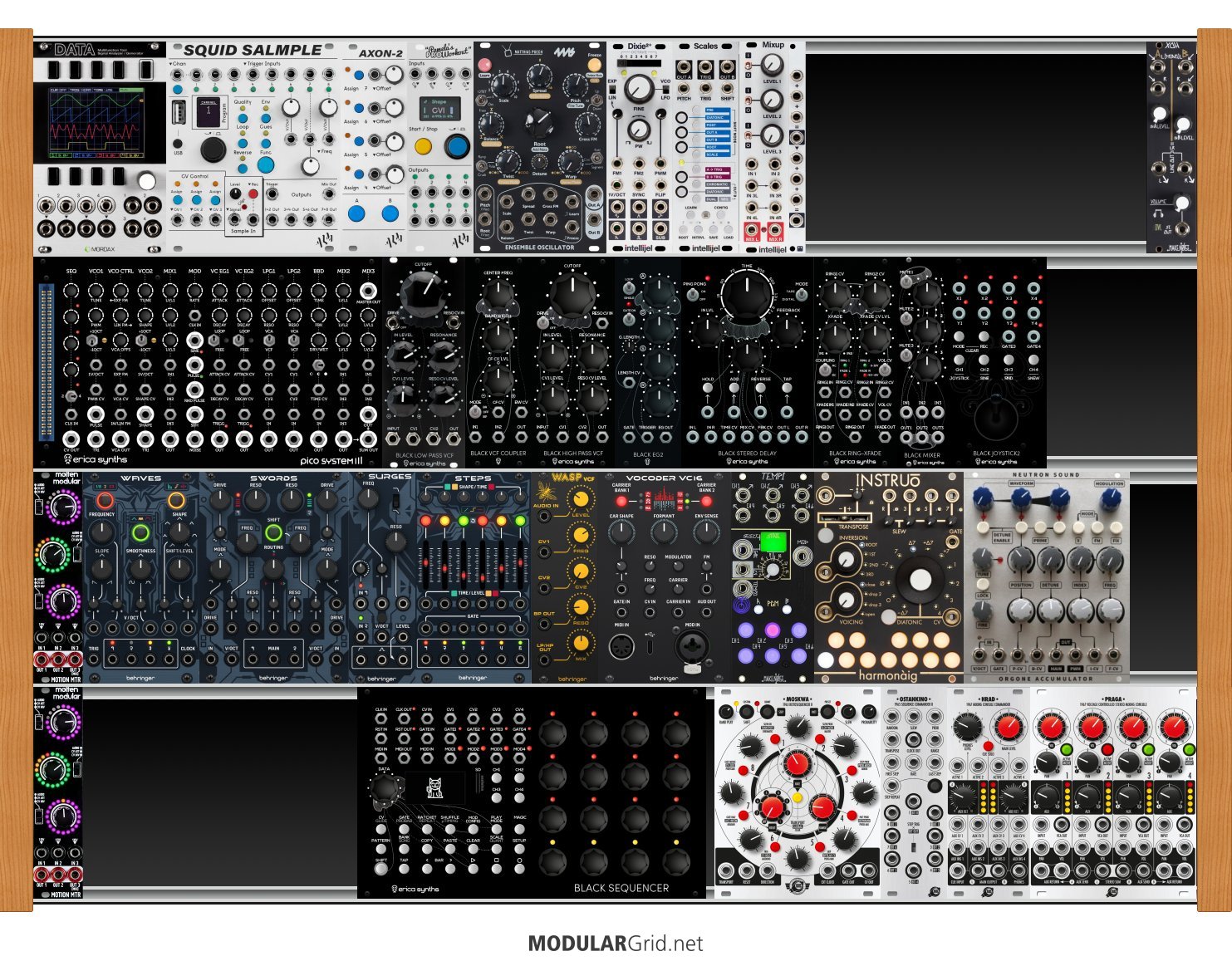
Task: Click the Mordax DATA oscilloscope screen
Action: (98, 123)
